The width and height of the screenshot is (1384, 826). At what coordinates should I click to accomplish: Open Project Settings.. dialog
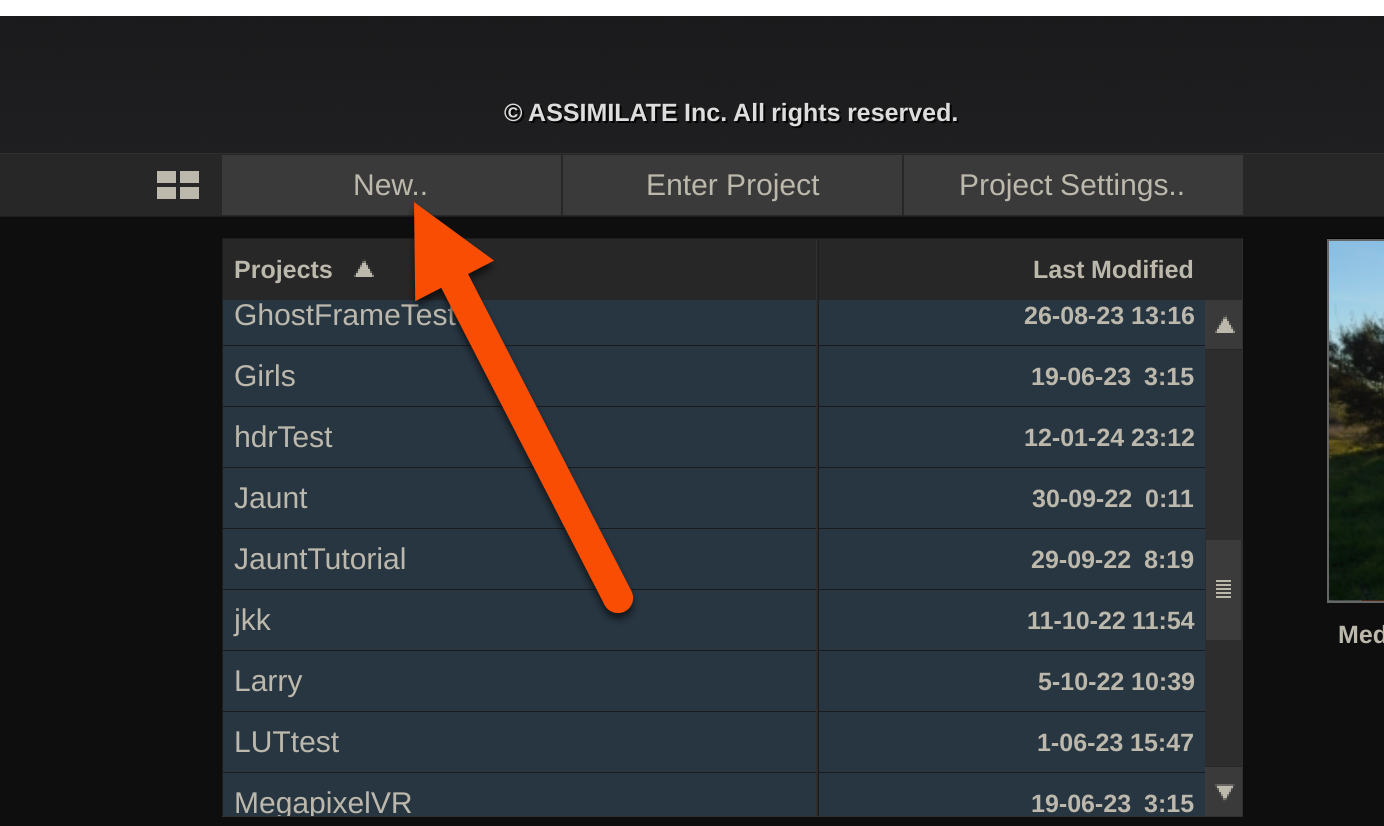coord(1072,185)
